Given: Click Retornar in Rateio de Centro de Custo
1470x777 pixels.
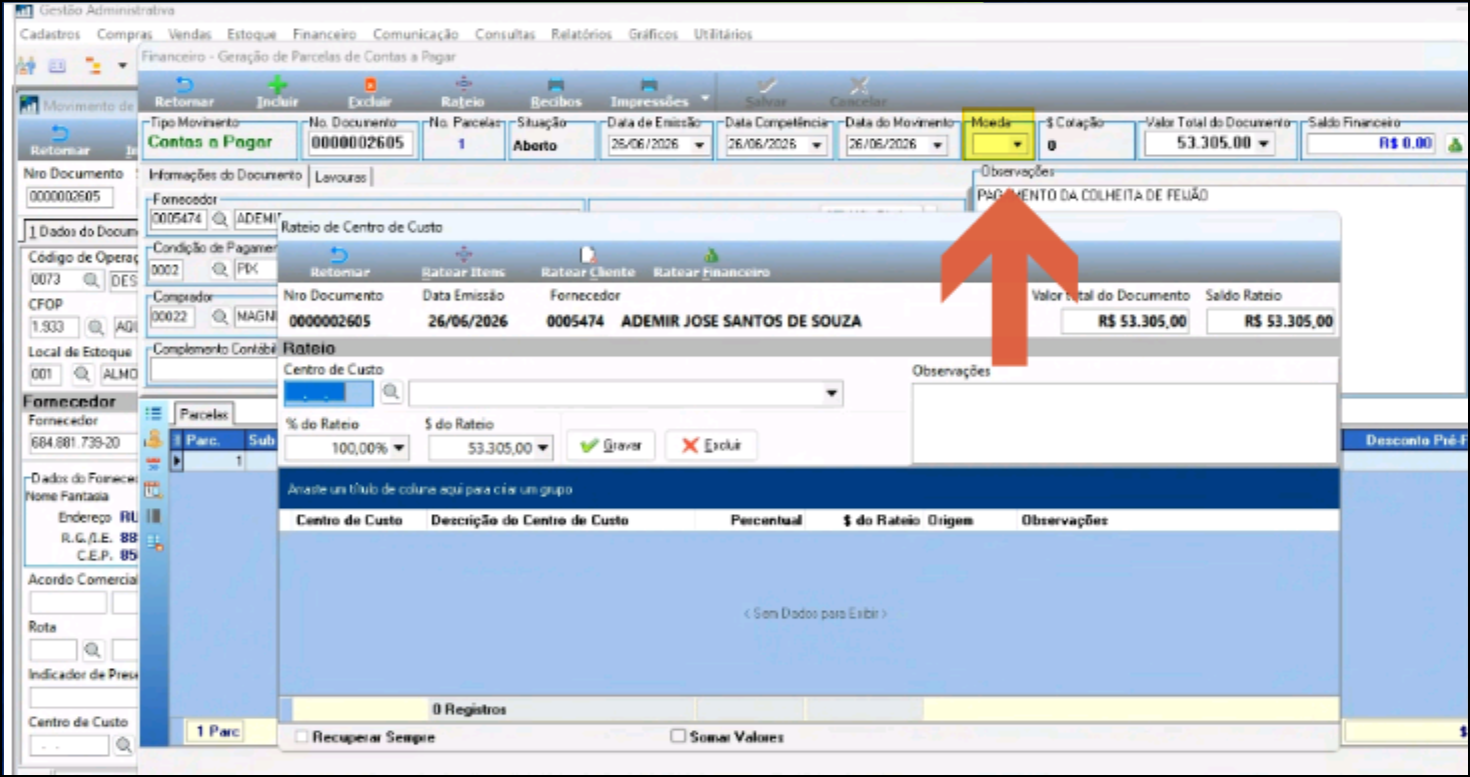Looking at the screenshot, I should [340, 263].
